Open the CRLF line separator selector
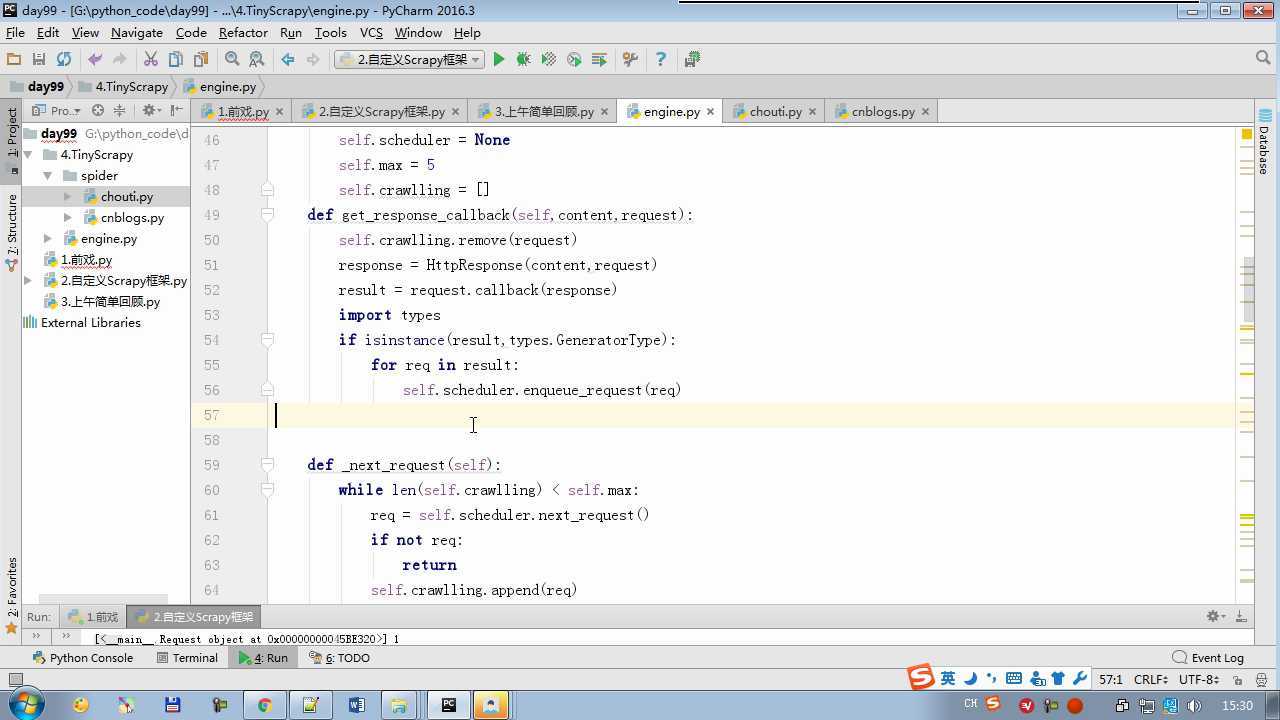This screenshot has width=1280, height=720. pos(1150,679)
